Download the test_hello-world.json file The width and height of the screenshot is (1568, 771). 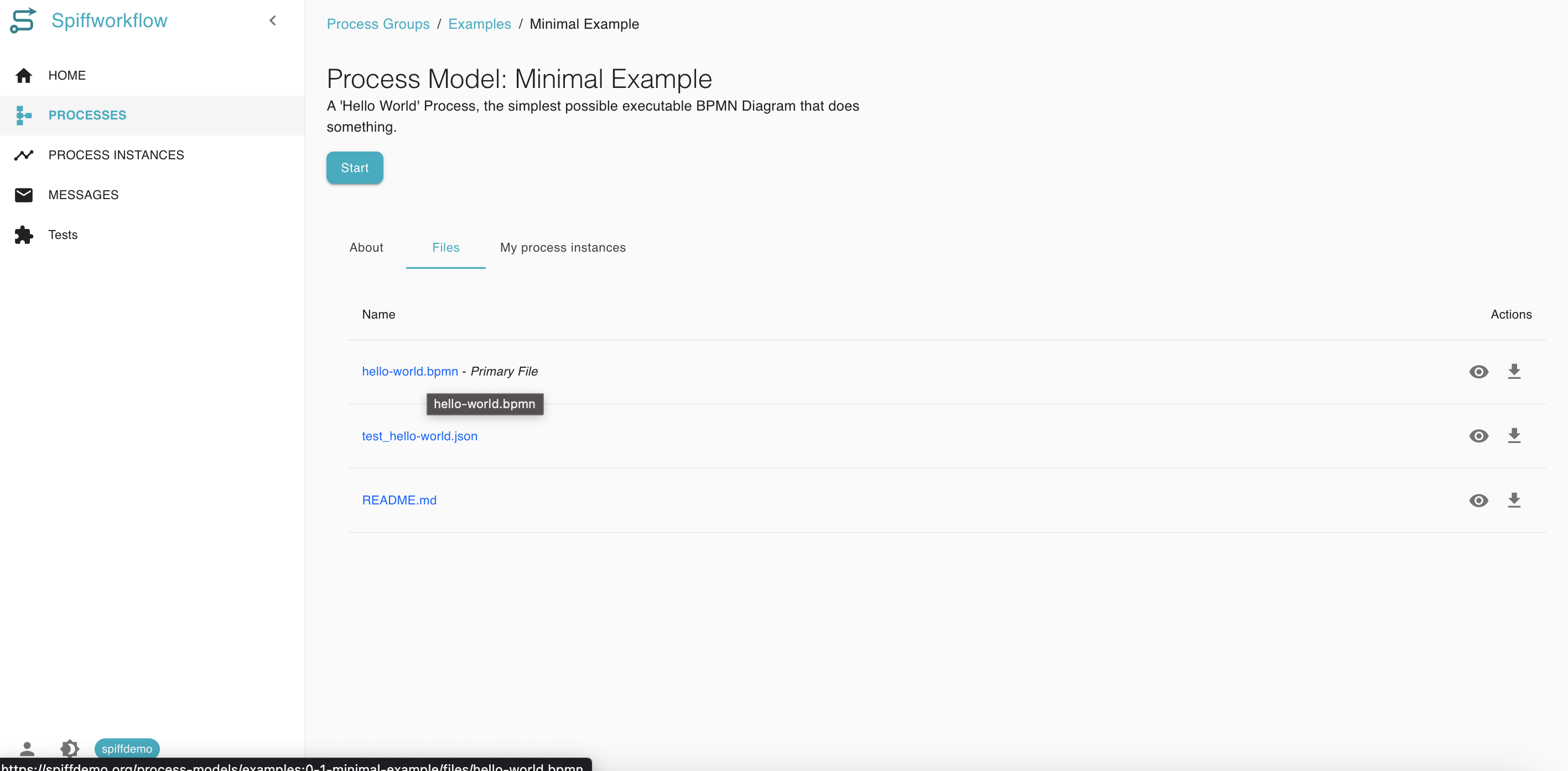[x=1514, y=436]
